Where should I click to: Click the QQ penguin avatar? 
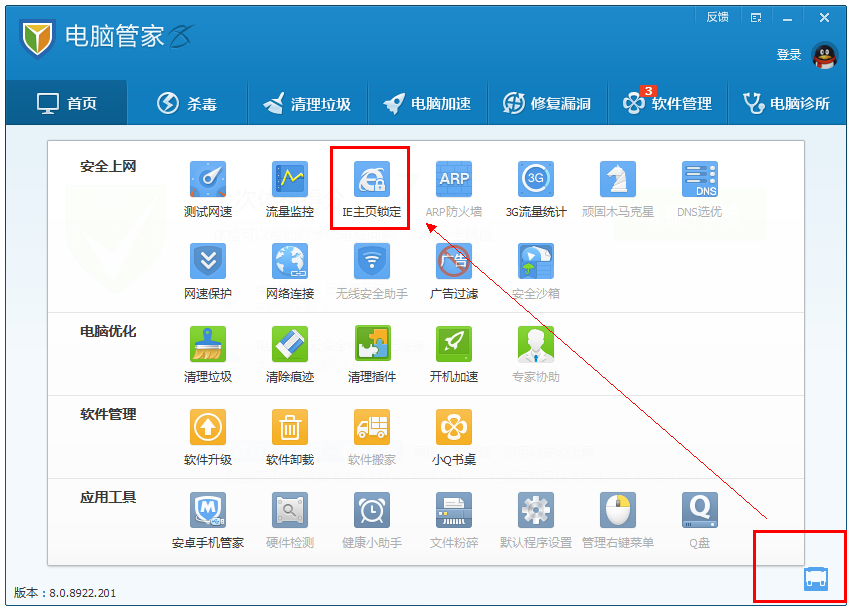coord(825,56)
